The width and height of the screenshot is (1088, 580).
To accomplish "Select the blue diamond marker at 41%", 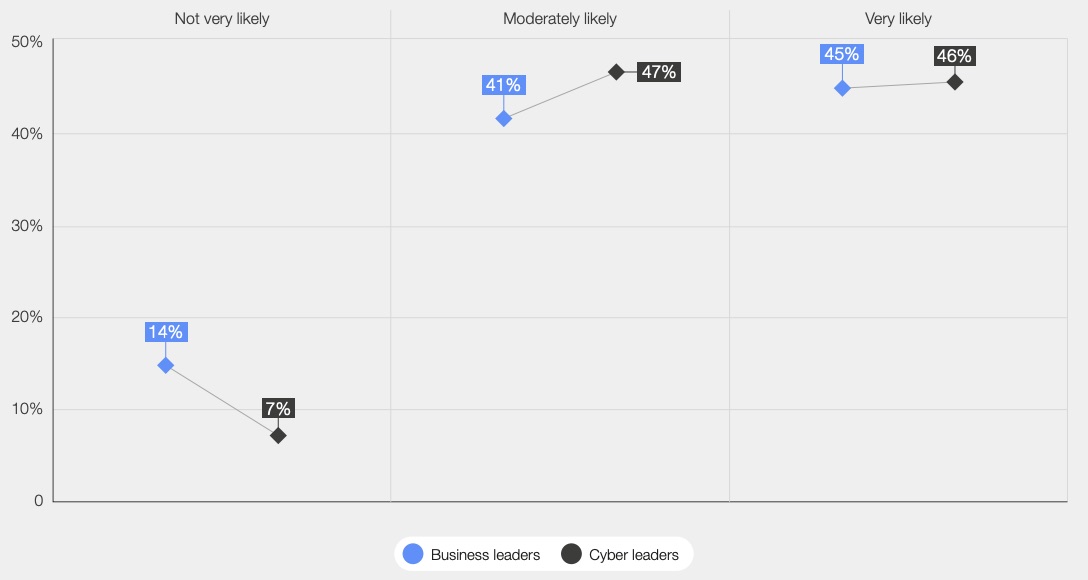I will tap(504, 119).
